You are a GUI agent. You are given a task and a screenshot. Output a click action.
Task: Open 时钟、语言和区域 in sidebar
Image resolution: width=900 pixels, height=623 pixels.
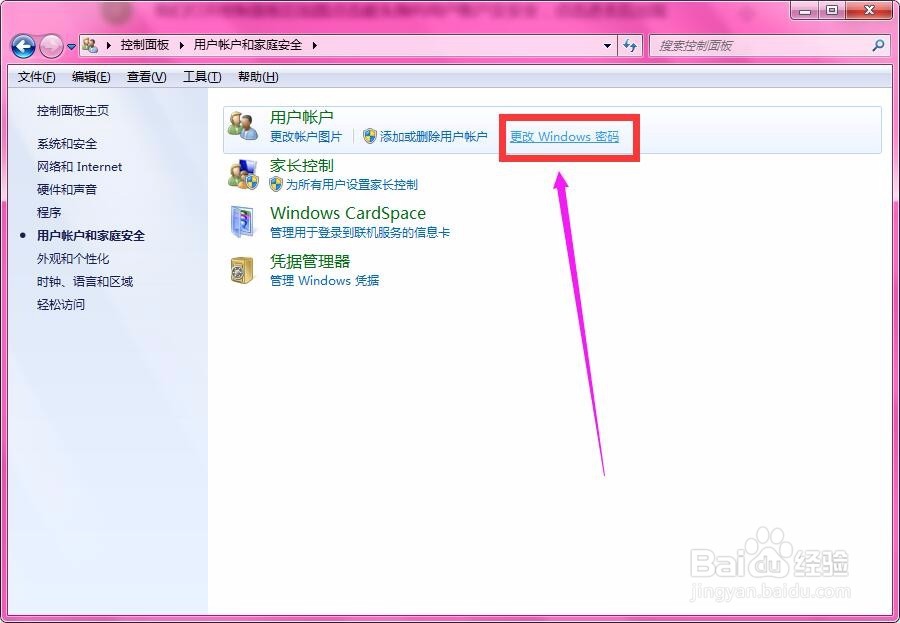tap(85, 281)
